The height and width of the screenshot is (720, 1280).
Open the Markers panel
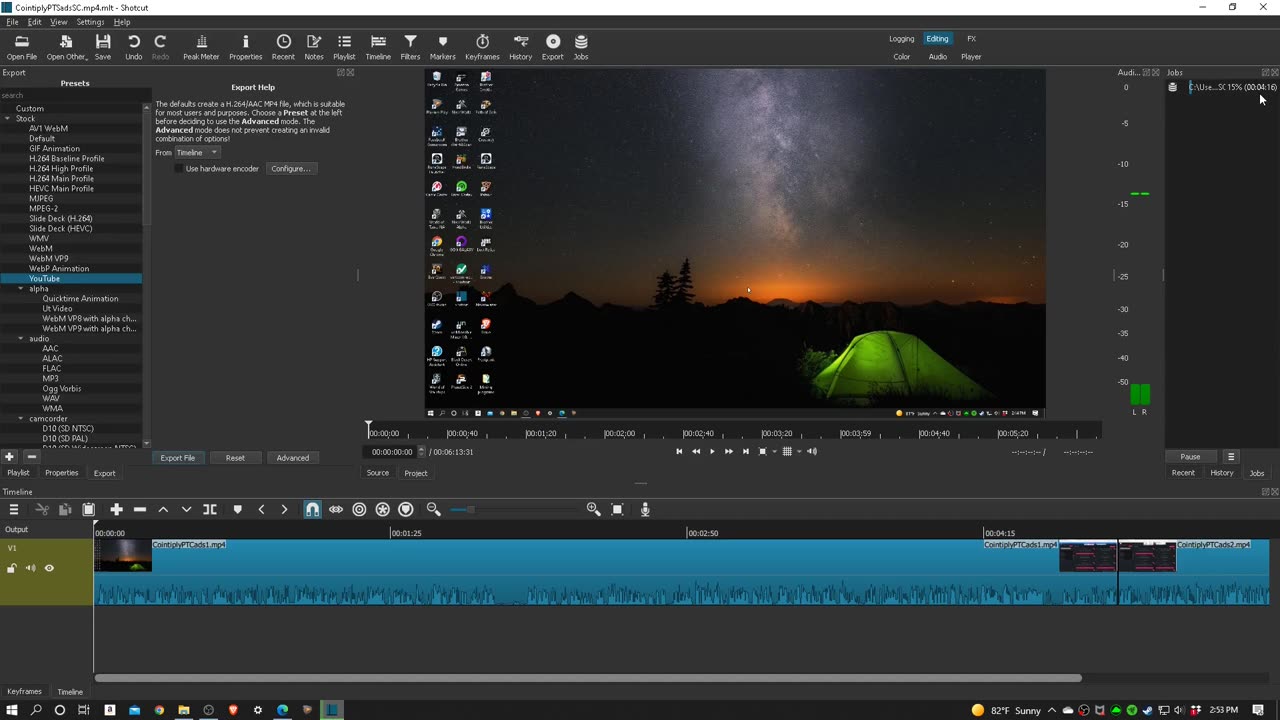pyautogui.click(x=442, y=46)
